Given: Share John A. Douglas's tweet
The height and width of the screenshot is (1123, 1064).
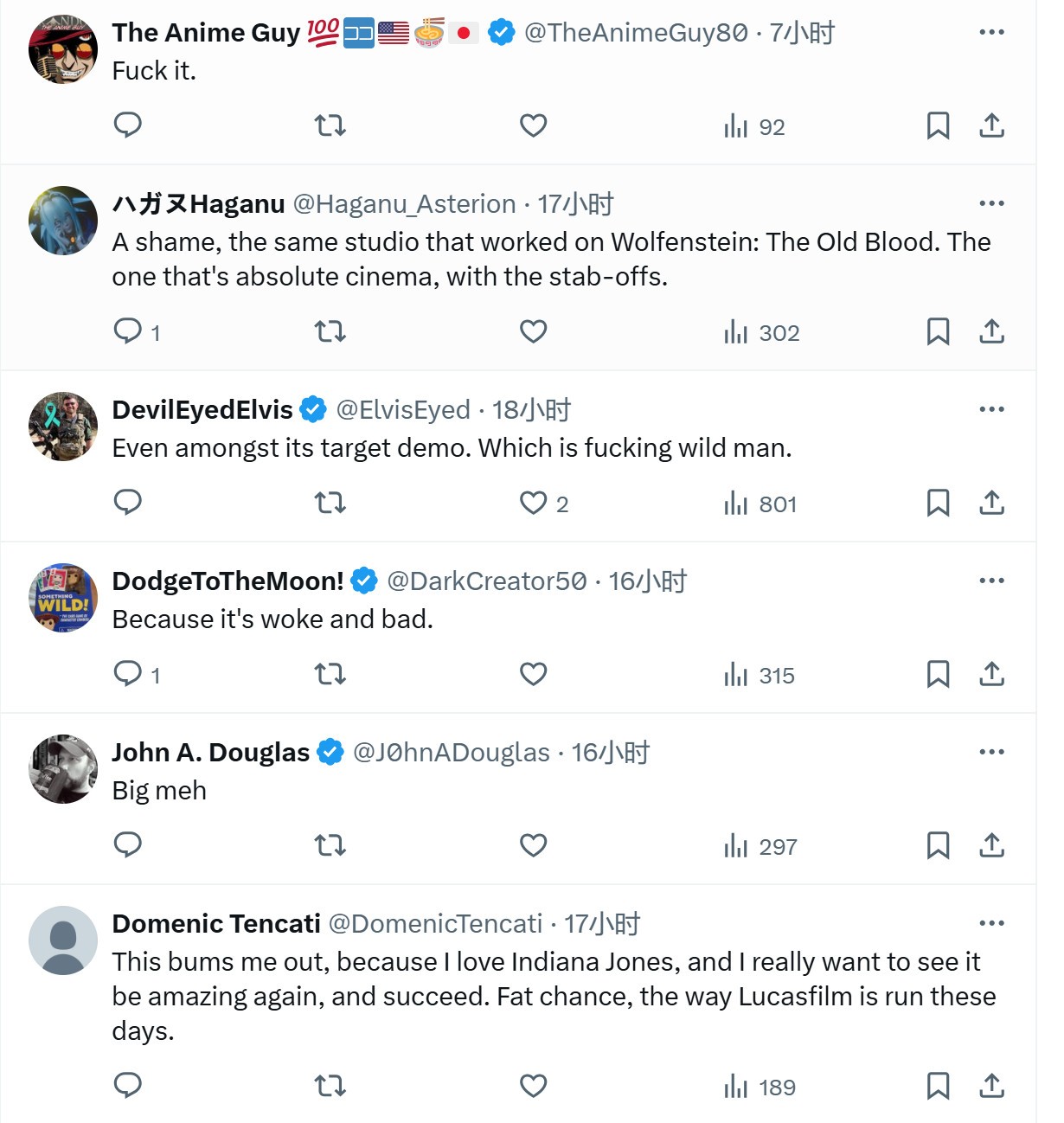Looking at the screenshot, I should pos(991,845).
